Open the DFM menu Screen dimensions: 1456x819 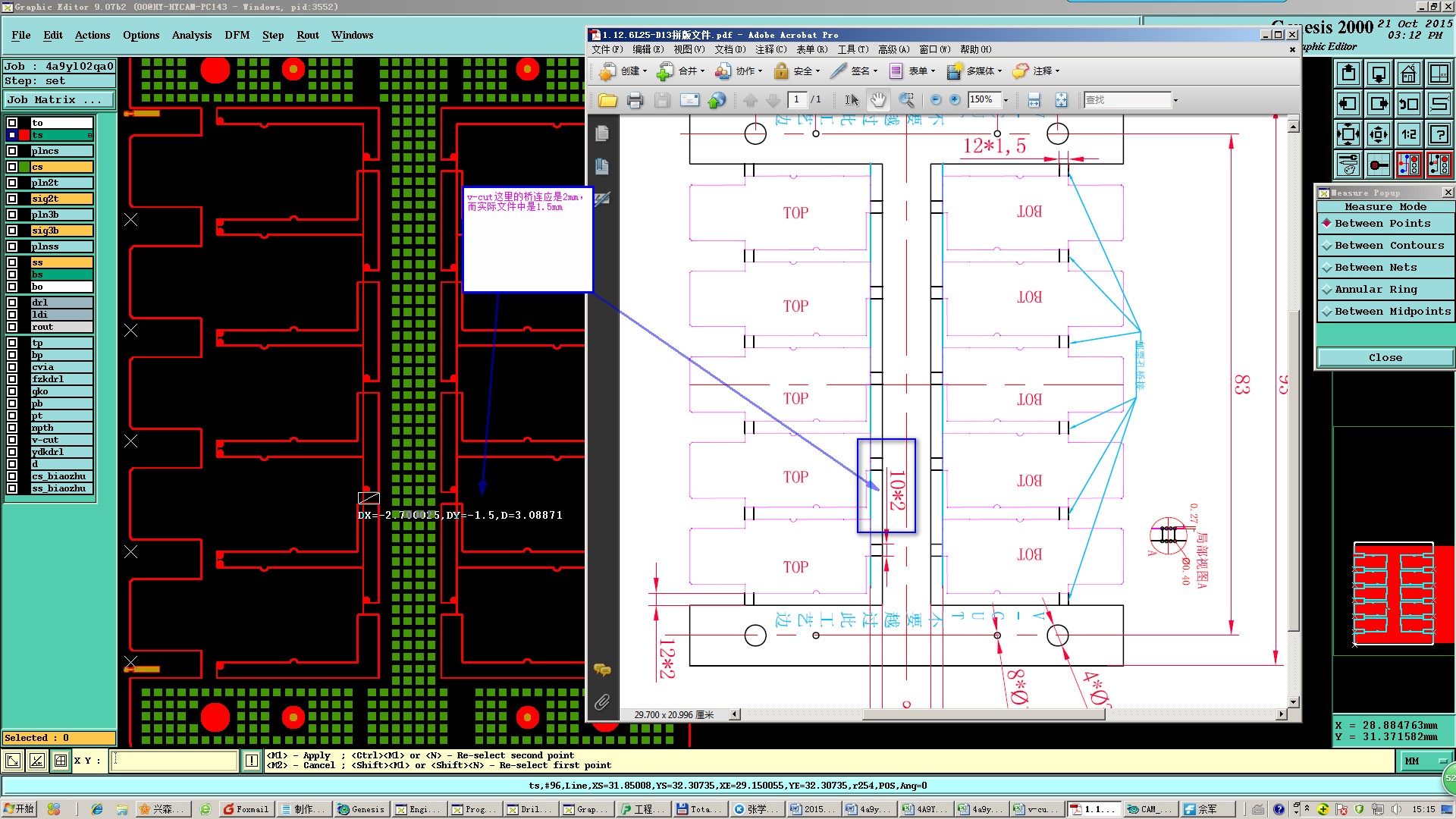coord(237,36)
